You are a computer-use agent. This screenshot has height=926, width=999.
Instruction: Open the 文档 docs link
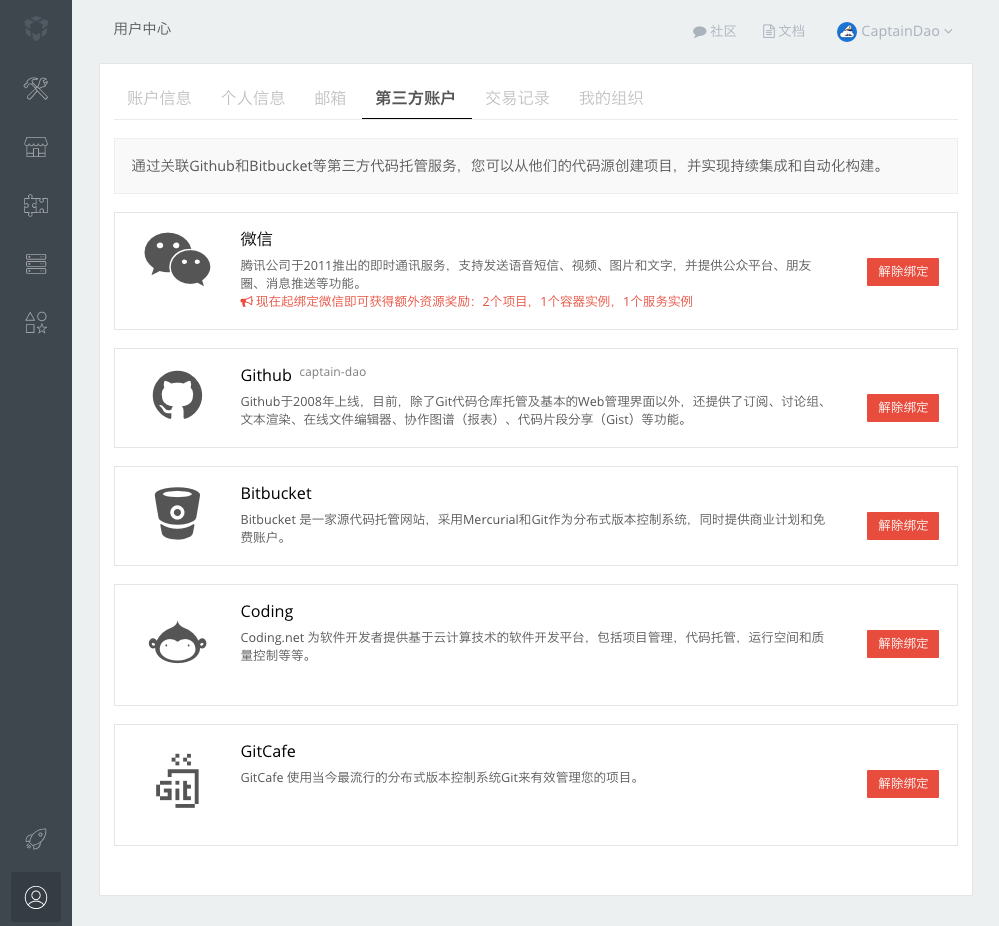pyautogui.click(x=784, y=31)
